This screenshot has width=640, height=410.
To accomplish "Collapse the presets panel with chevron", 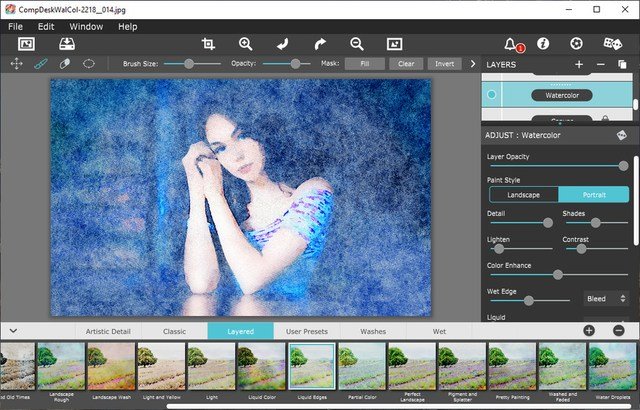I will [13, 330].
